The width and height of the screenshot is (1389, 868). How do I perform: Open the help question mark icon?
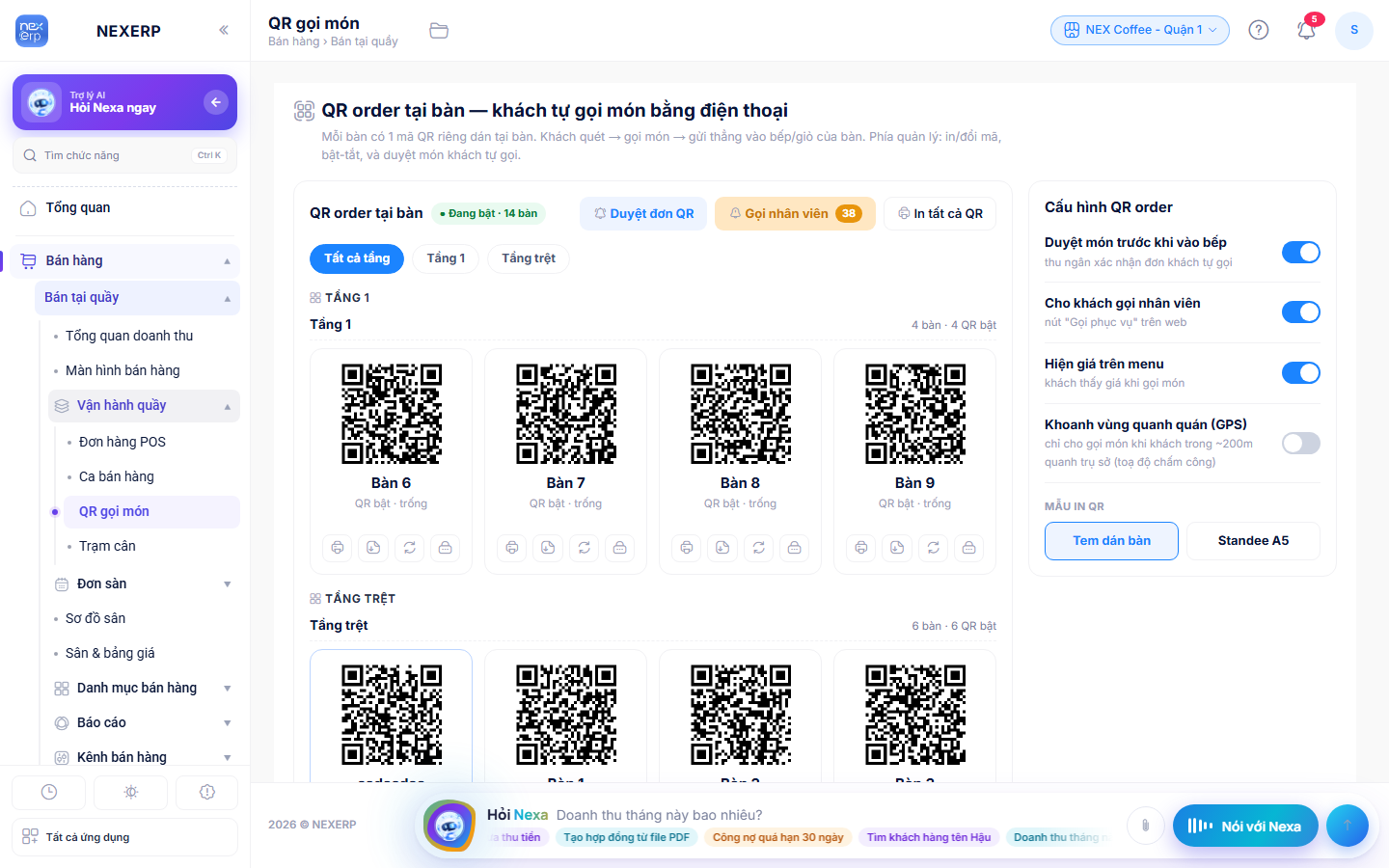[x=1259, y=30]
